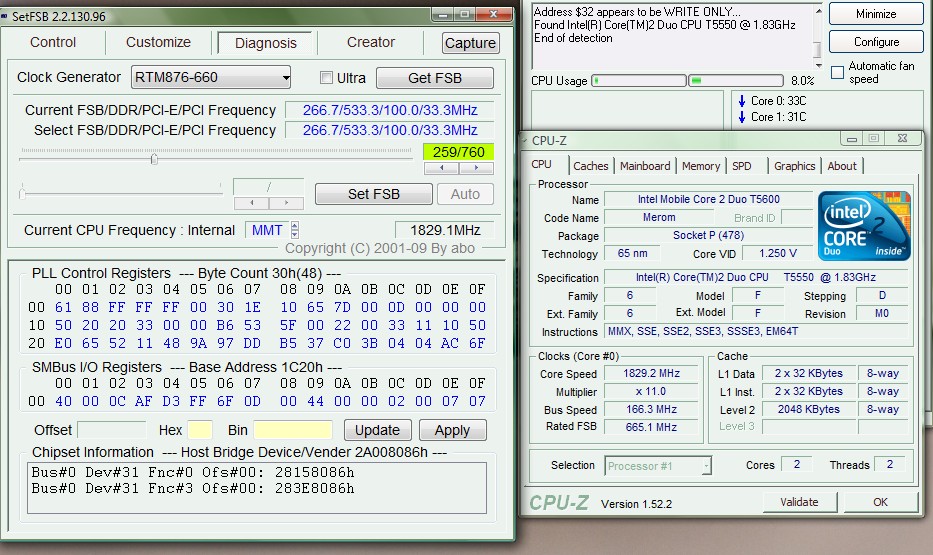Viewport: 933px width, 555px height.
Task: Click the Minimize button in fan control window
Action: coord(876,14)
